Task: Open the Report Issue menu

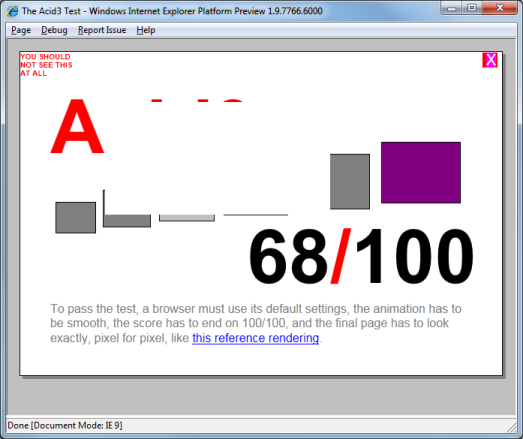Action: 102,30
